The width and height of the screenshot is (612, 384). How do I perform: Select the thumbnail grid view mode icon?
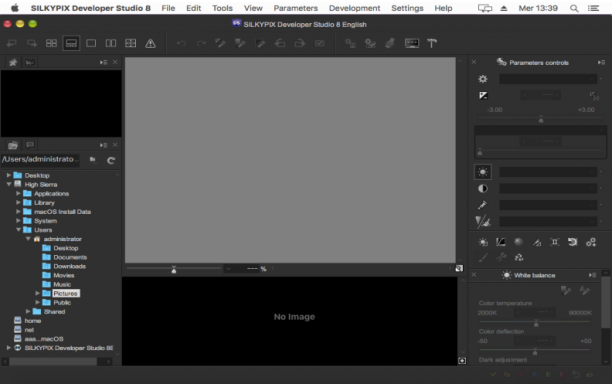tap(51, 43)
